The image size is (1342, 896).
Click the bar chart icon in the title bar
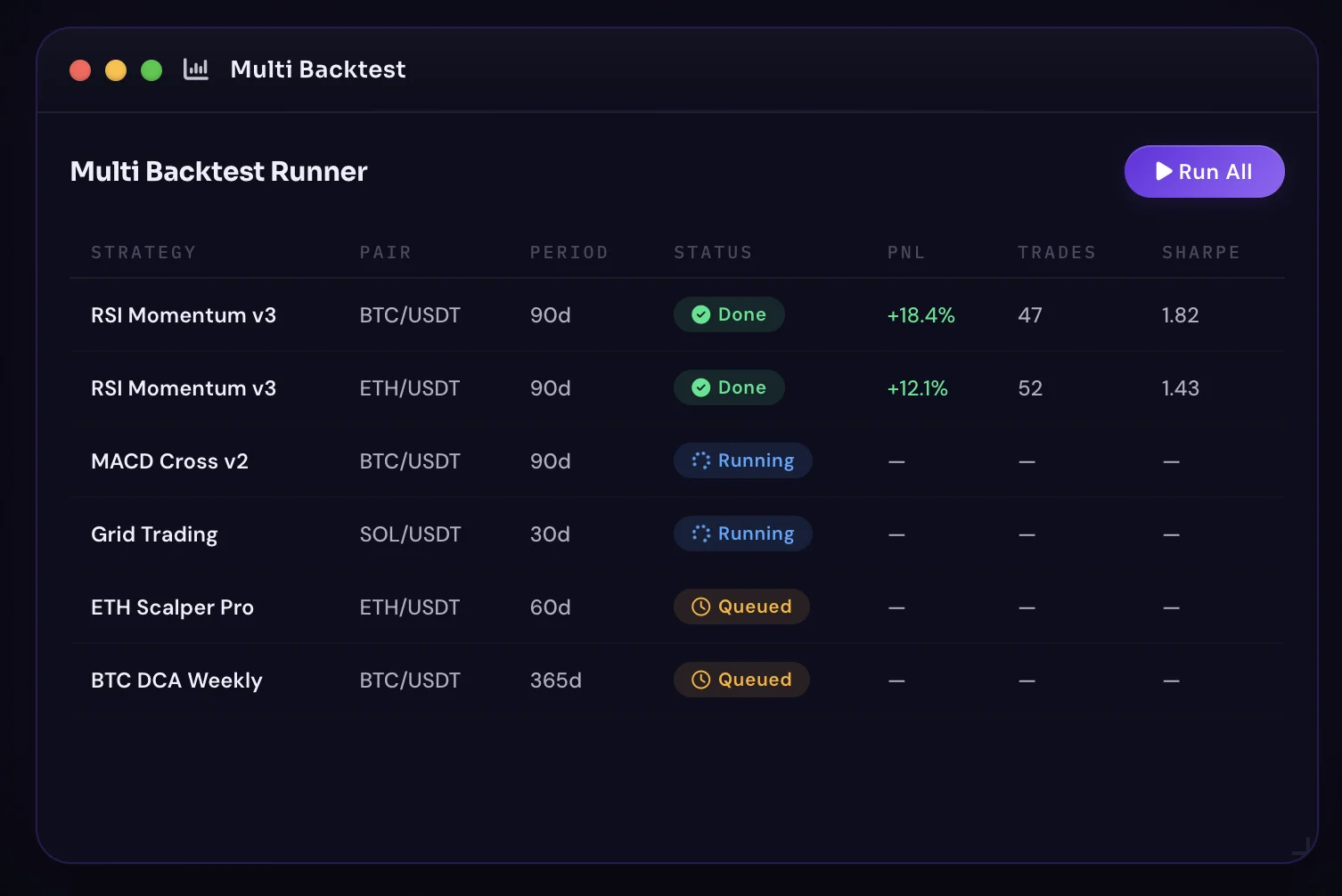195,69
